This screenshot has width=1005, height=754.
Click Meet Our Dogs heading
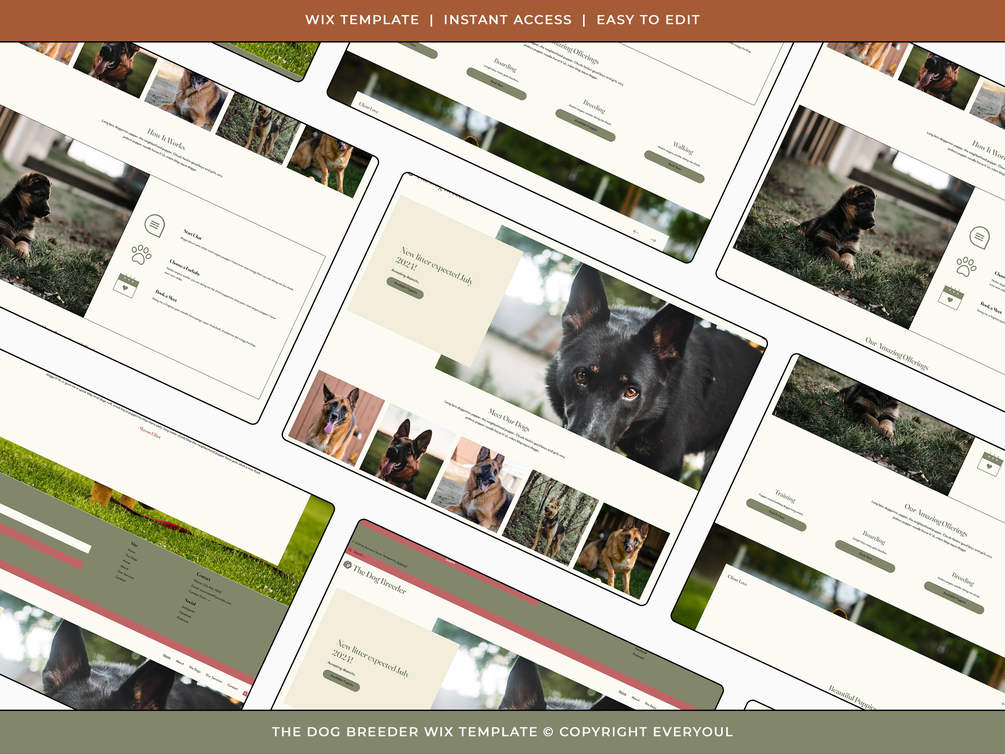tap(509, 421)
